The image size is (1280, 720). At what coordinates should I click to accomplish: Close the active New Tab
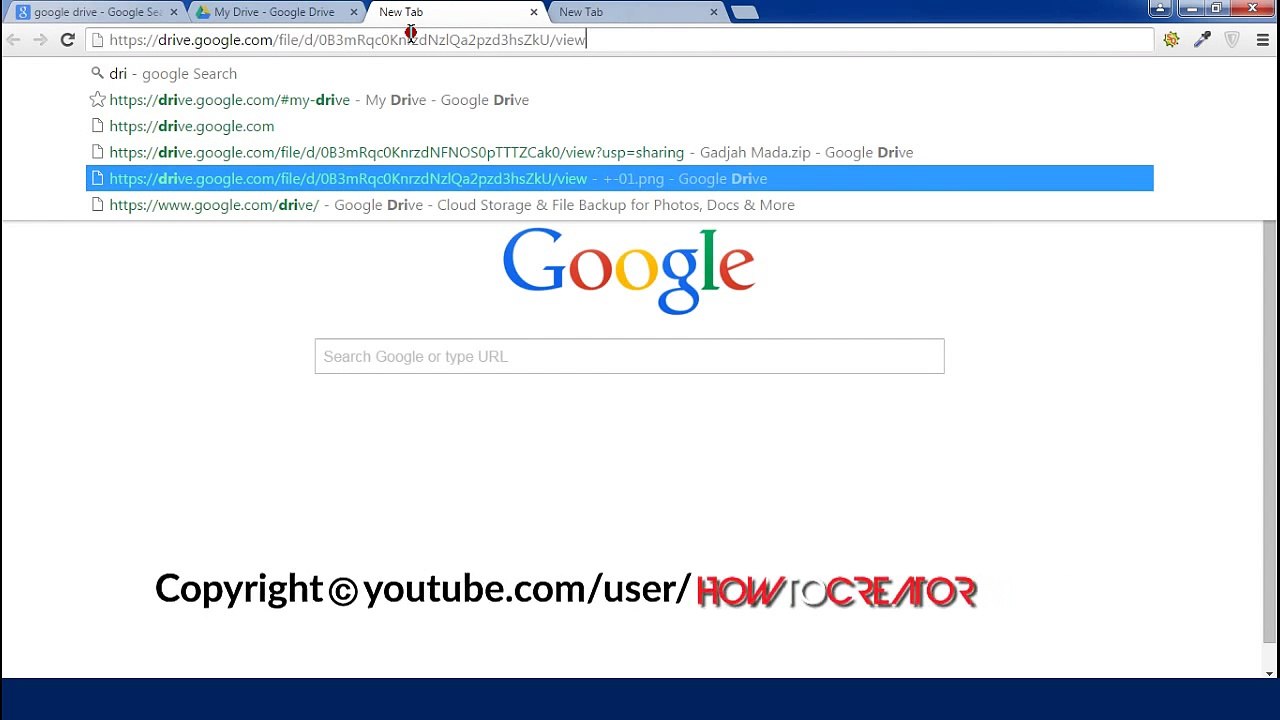click(x=533, y=12)
